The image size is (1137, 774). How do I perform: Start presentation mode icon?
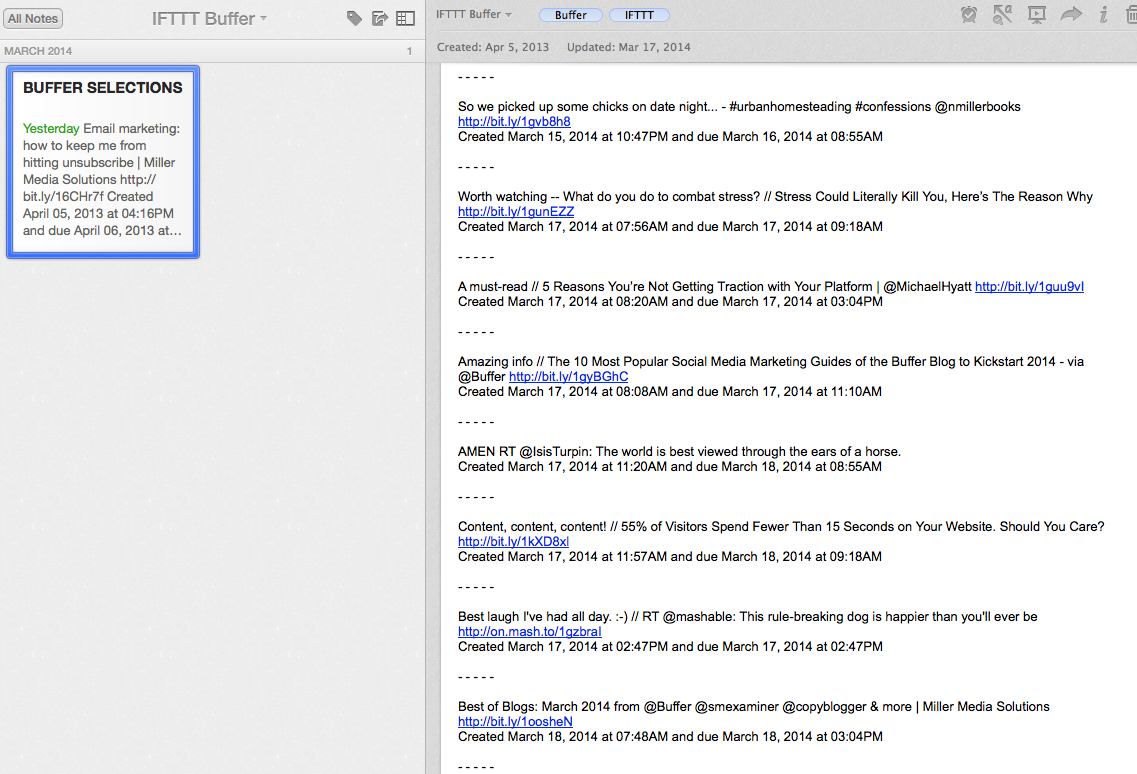pyautogui.click(x=1037, y=15)
